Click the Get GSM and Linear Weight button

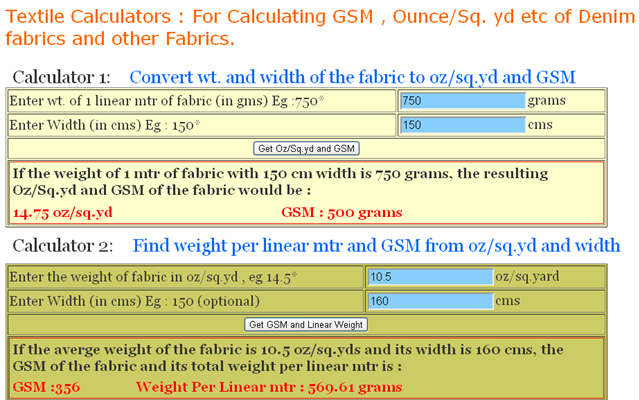coord(306,324)
